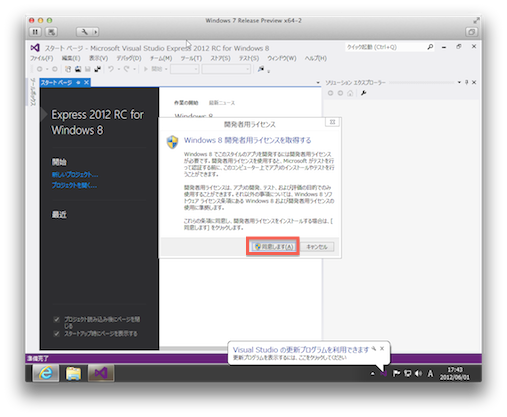Open the document tab list dropdown
Screen dimensions: 507x417
pos(318,82)
